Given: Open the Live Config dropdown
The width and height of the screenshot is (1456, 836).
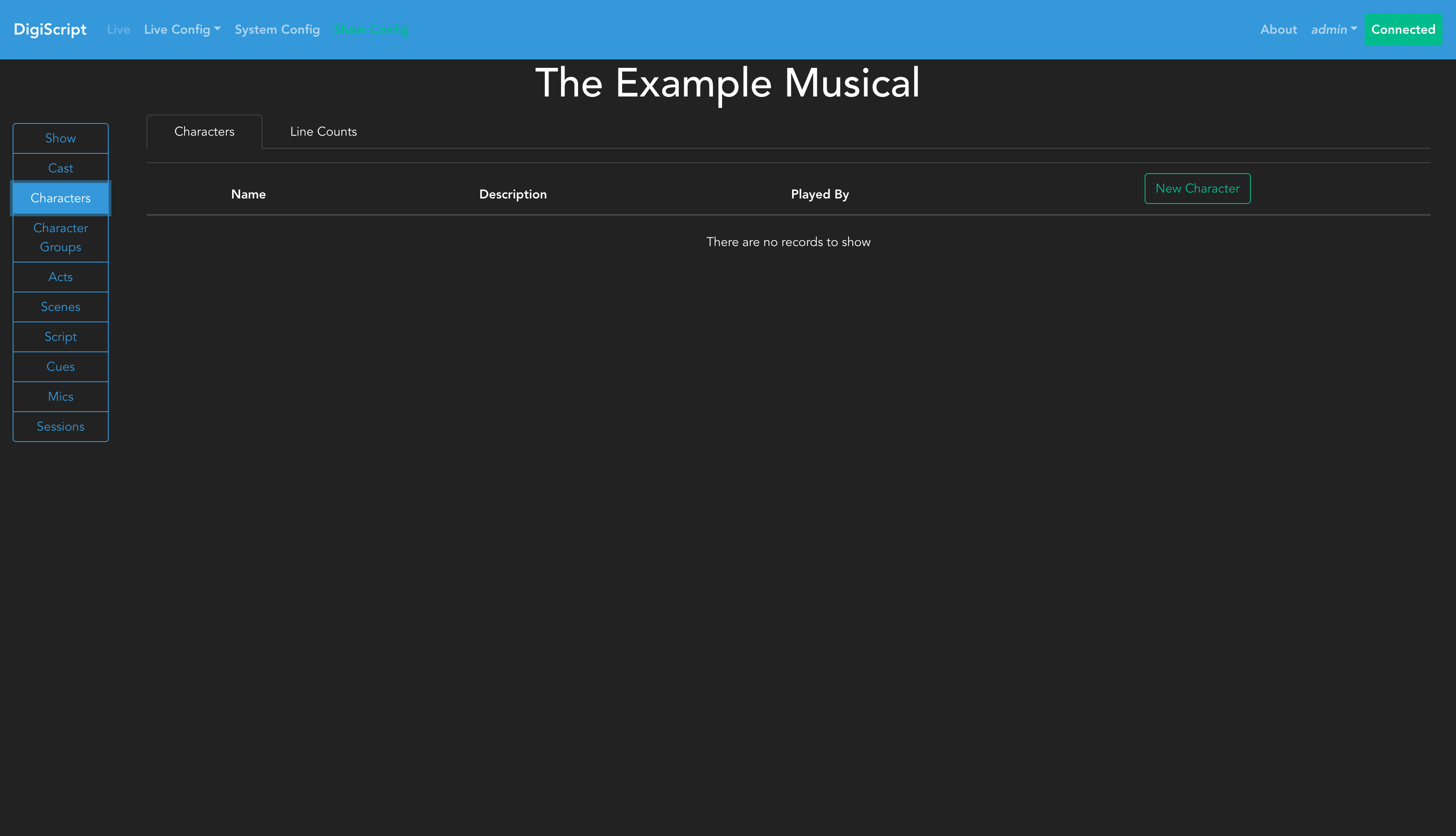Looking at the screenshot, I should [182, 29].
